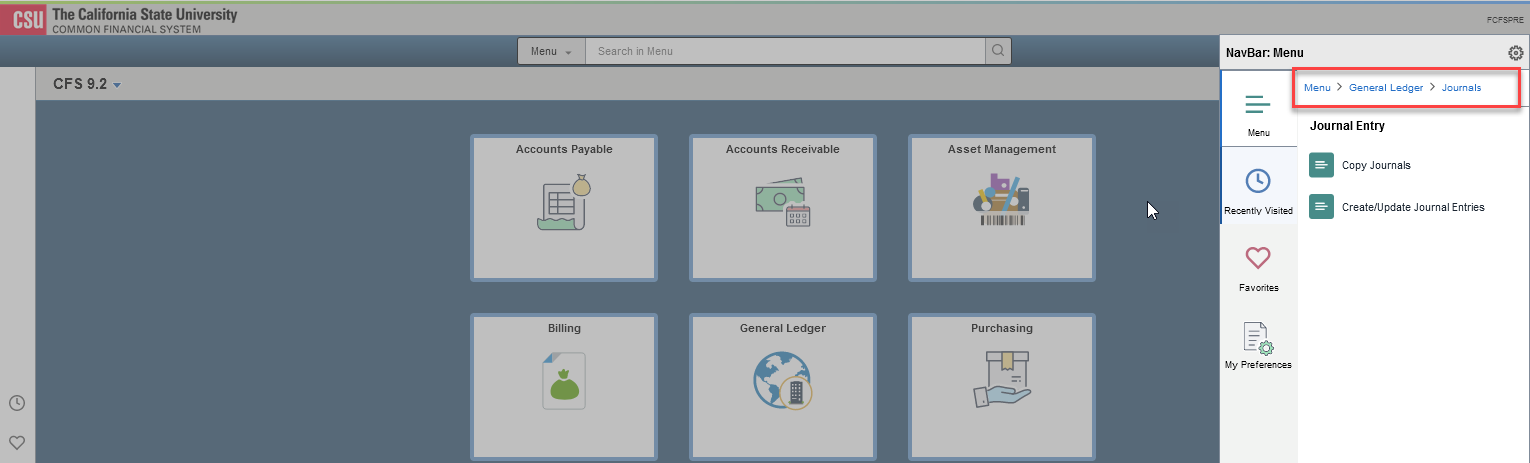Click the FCFSPRE environment label
1530x463 pixels.
[1505, 20]
